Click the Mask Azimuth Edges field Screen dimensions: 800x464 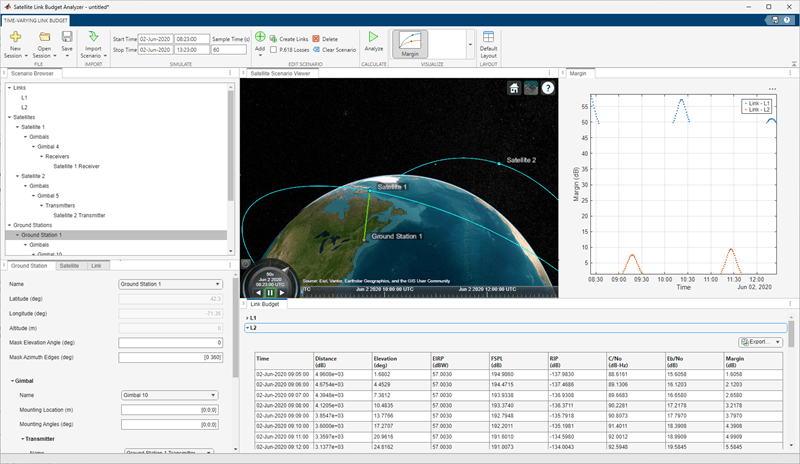pos(170,357)
